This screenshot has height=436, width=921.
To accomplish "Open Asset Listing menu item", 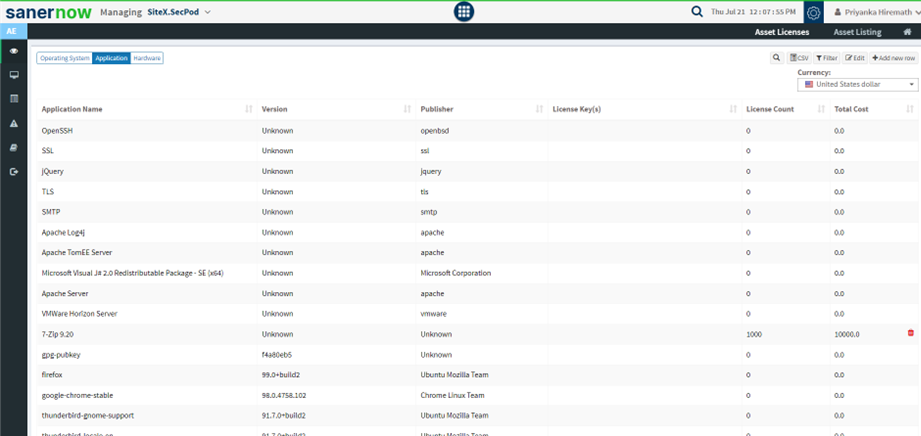I will click(x=857, y=32).
